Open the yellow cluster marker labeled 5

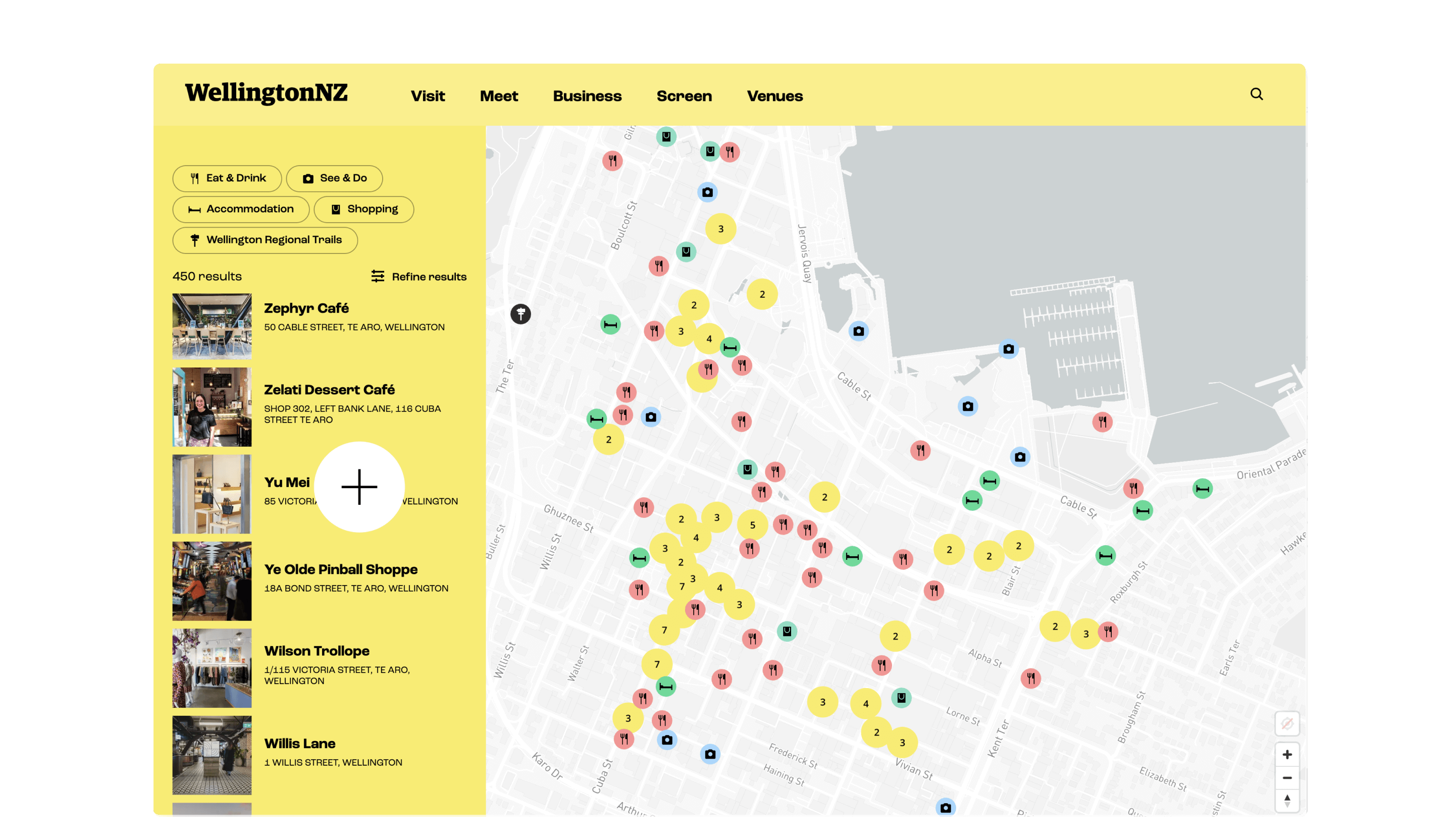752,525
